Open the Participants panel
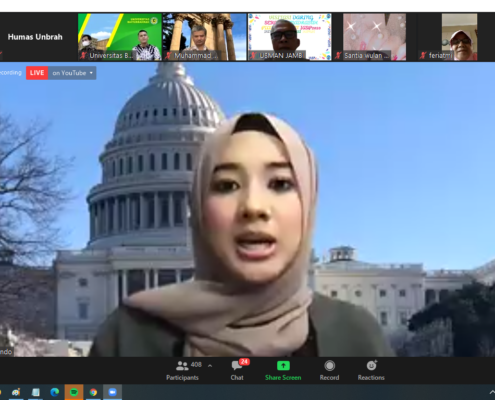The height and width of the screenshot is (400, 495). pos(182,370)
